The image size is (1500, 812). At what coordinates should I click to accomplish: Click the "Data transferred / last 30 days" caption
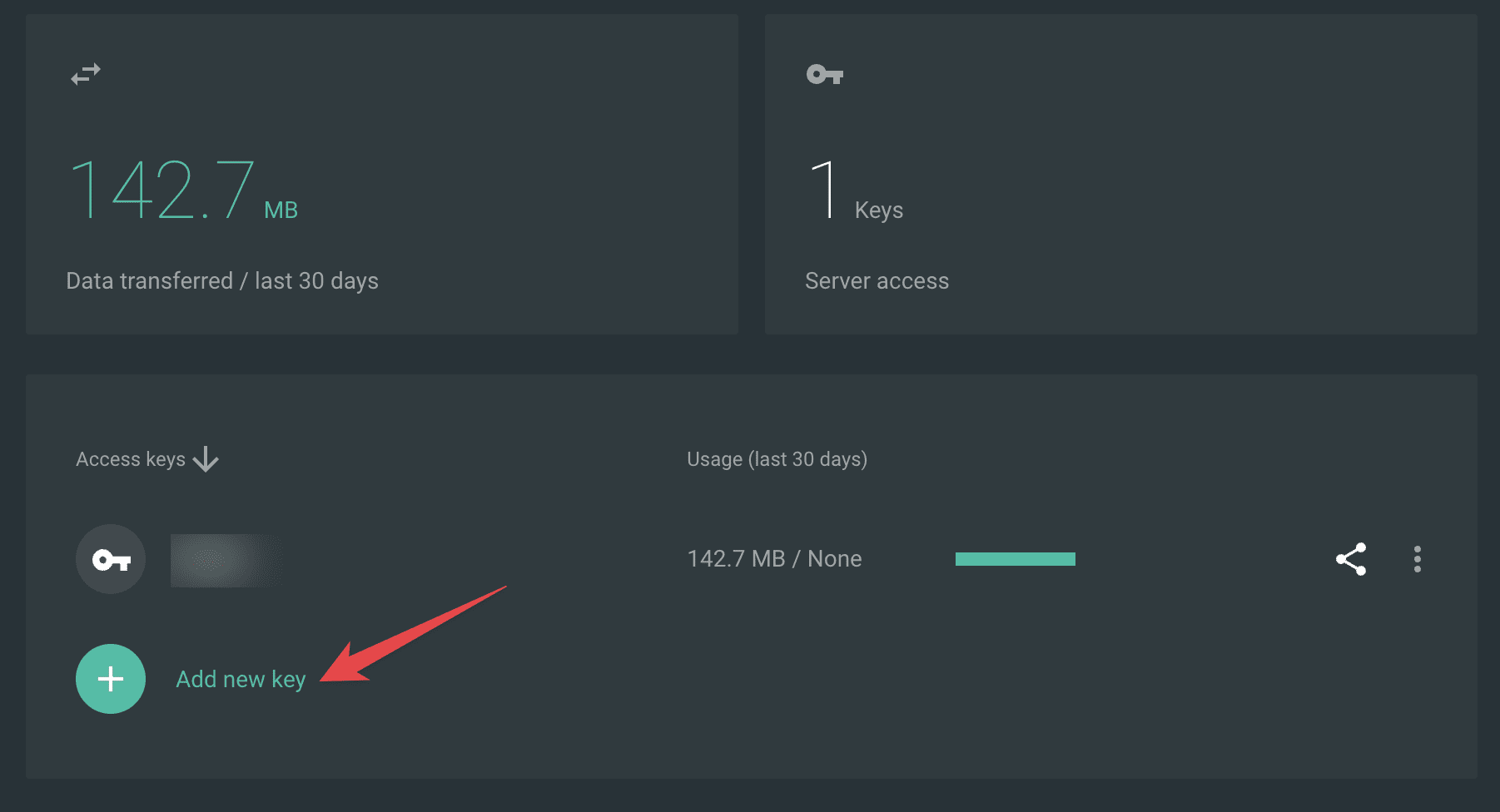(222, 281)
